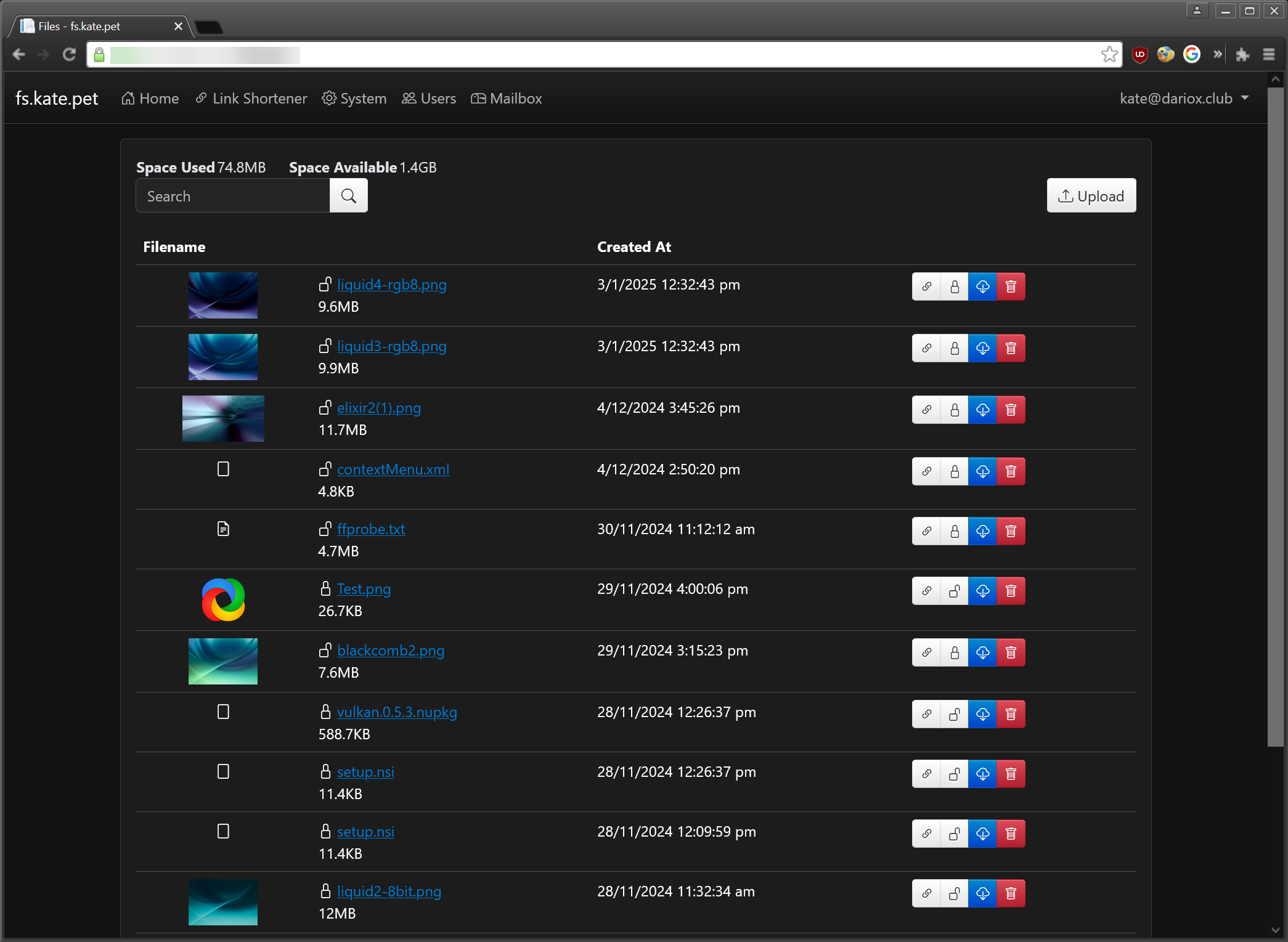1288x942 pixels.
Task: Click the search magnifier button
Action: coord(349,196)
